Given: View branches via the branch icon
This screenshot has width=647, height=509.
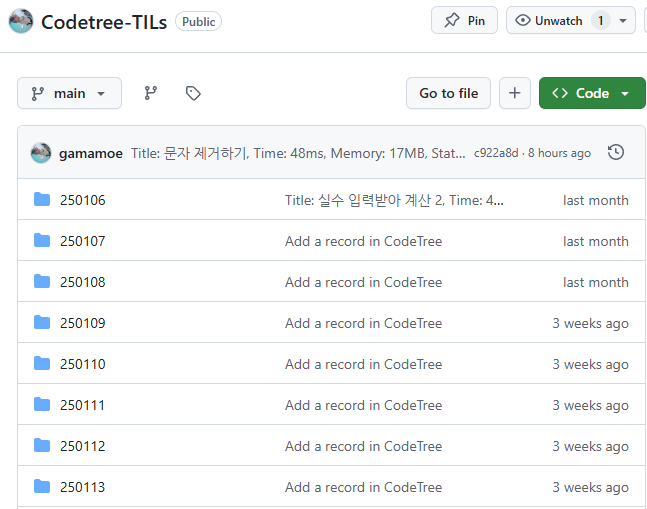Looking at the screenshot, I should point(151,93).
